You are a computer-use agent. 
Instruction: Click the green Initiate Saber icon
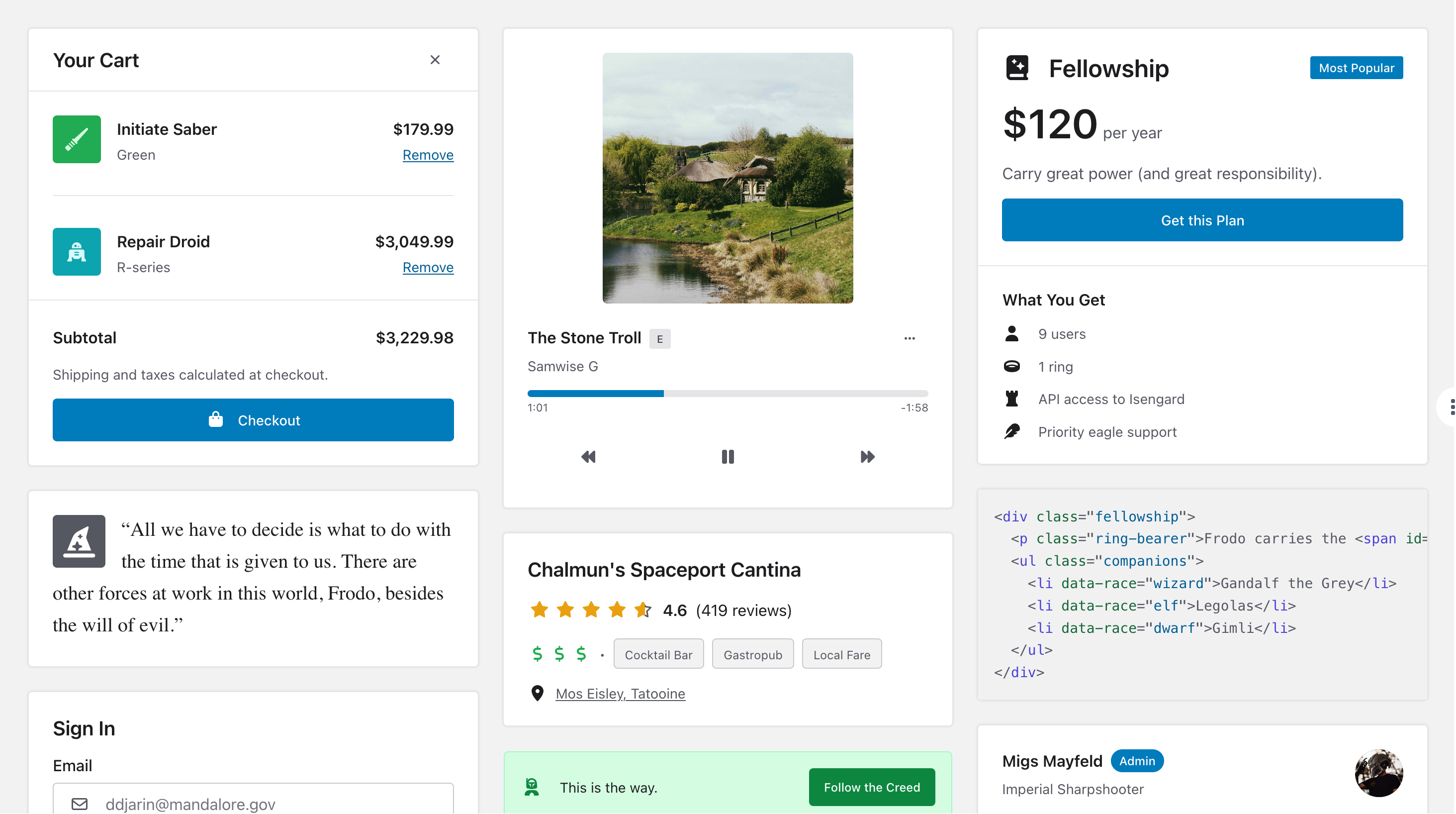pos(77,139)
